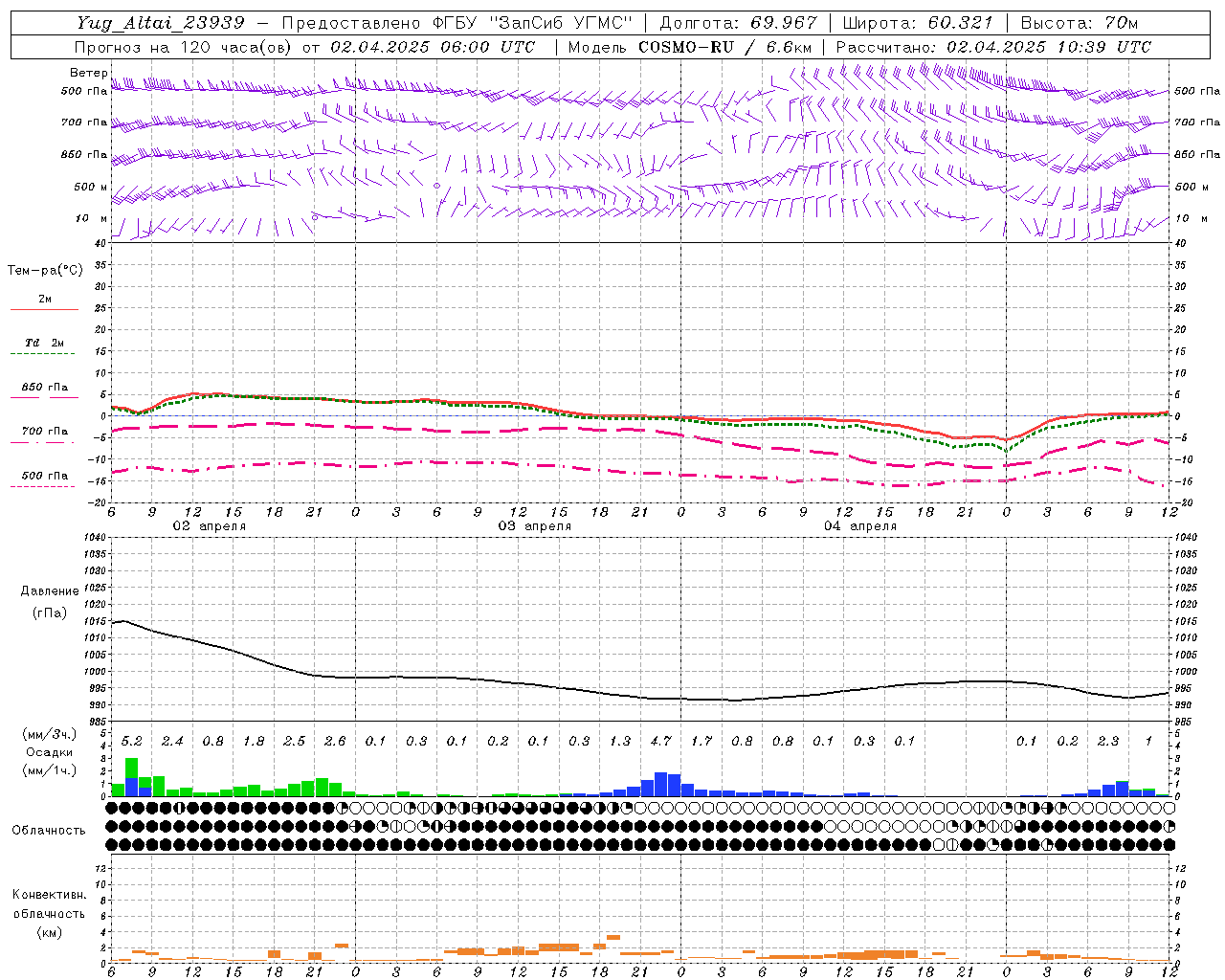Viewport: 1225px width, 980px height.
Task: Click the '2.6' precipitation total value
Action: [335, 741]
